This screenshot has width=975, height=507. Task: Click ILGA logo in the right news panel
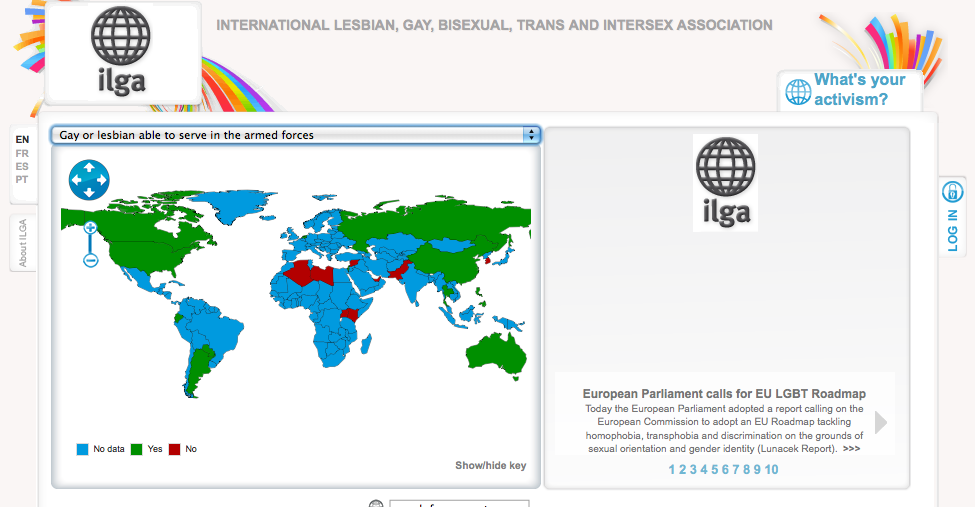click(725, 183)
